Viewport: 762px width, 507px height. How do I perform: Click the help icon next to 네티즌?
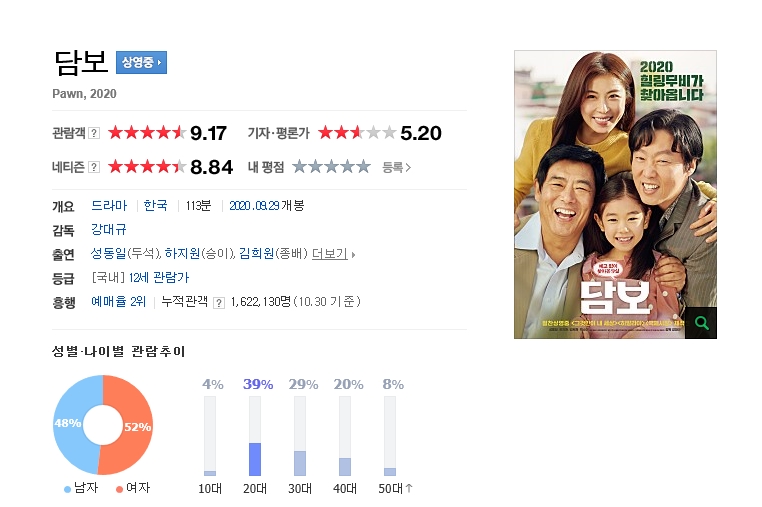click(94, 167)
